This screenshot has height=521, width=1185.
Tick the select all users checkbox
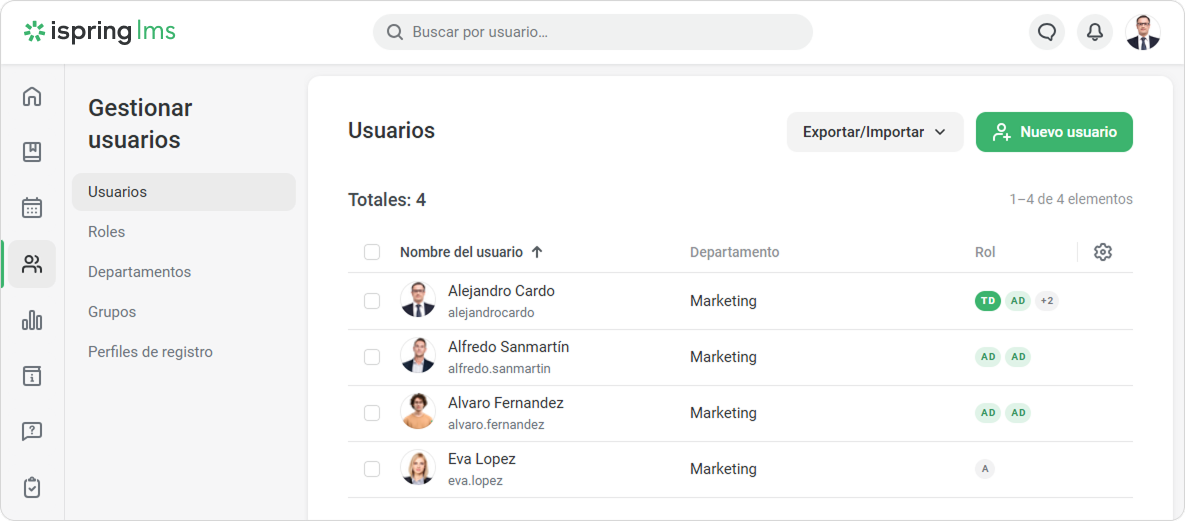click(372, 252)
